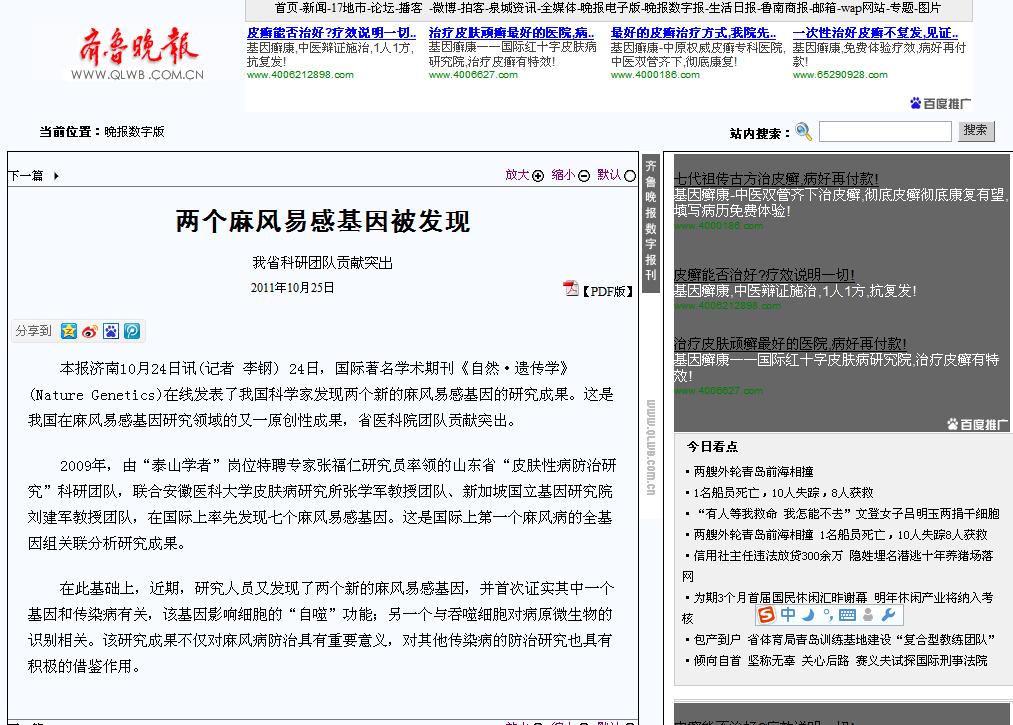This screenshot has width=1013, height=725.
Task: Toggle Chinese/English input mode (中)
Action: (788, 615)
